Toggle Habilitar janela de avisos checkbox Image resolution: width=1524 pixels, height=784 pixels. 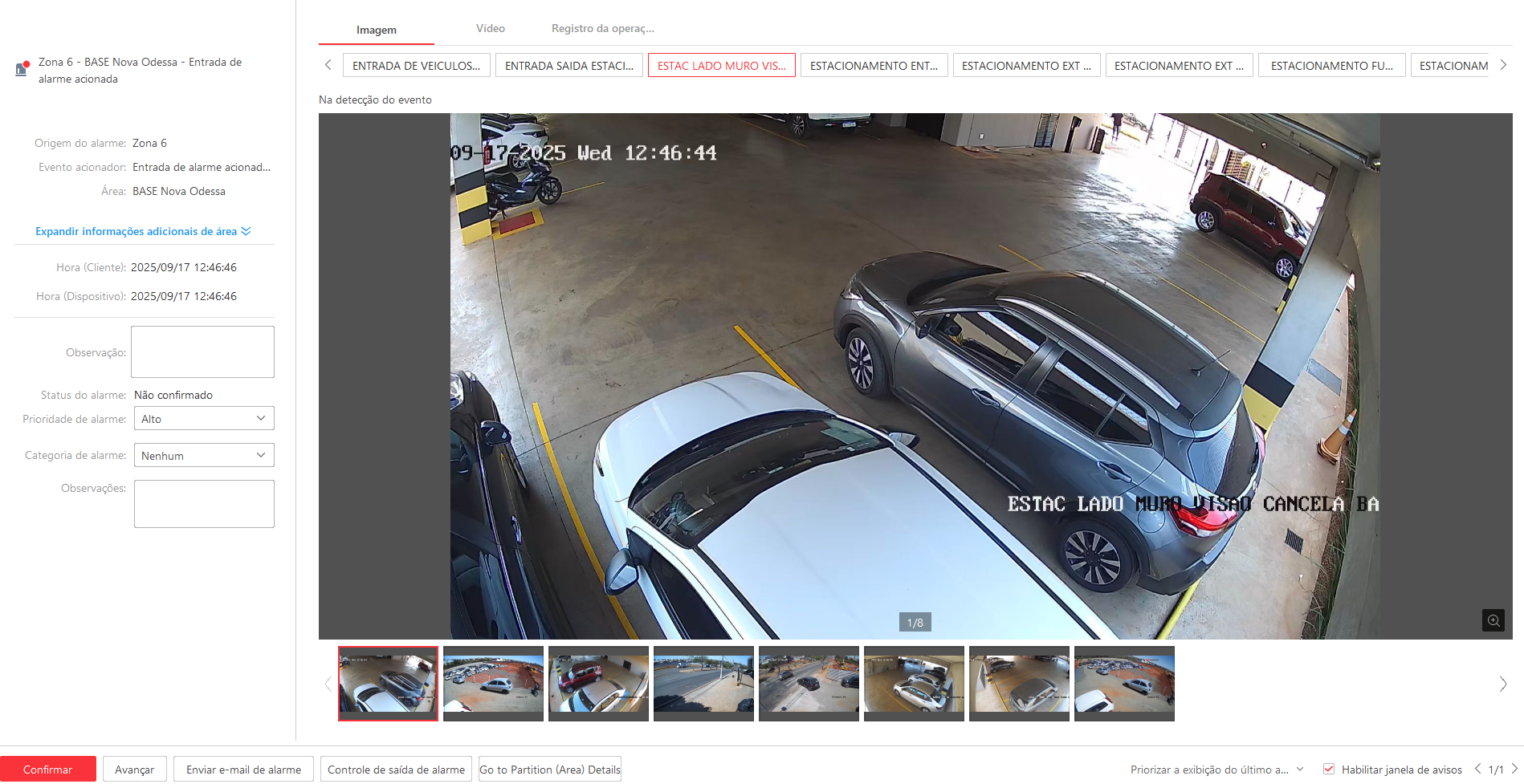click(1329, 769)
